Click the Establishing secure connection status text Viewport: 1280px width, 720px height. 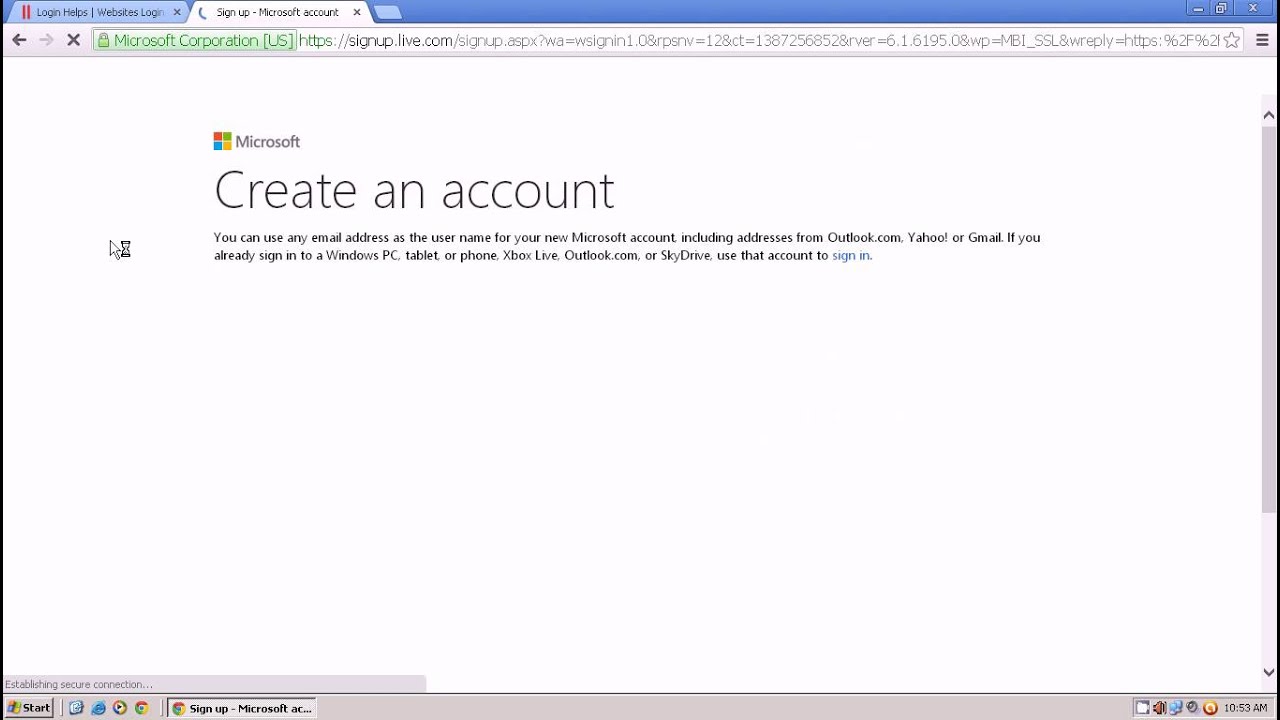coord(79,684)
